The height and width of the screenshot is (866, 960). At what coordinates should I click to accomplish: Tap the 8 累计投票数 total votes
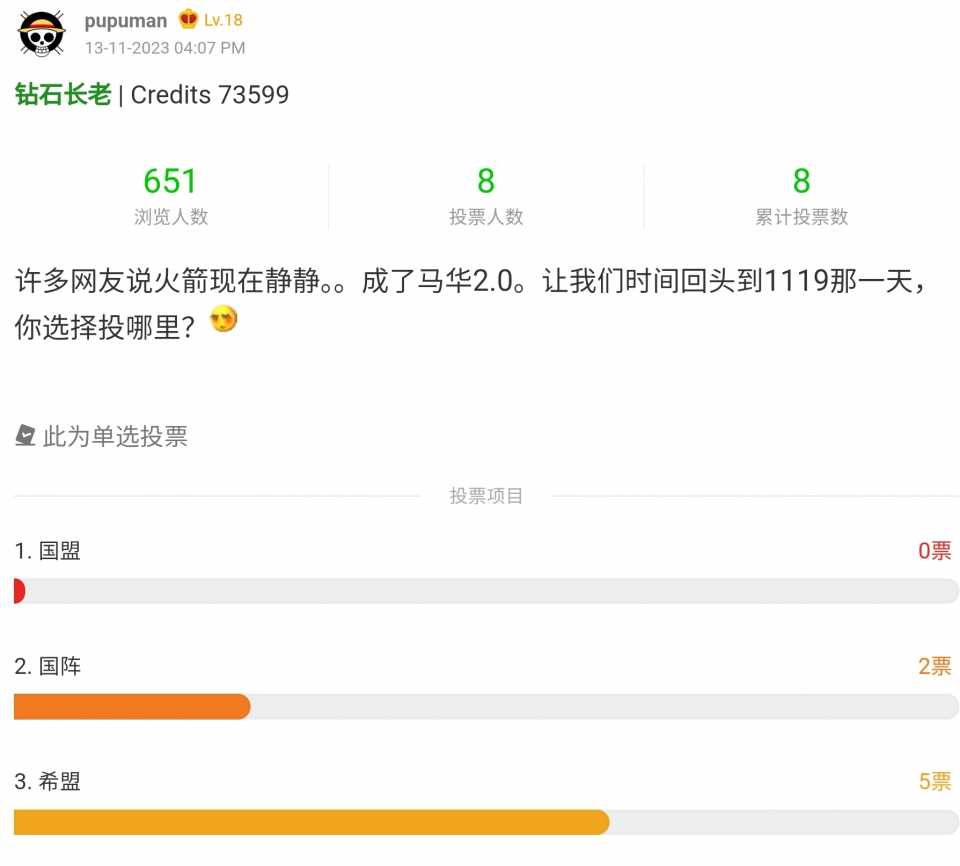pos(801,196)
